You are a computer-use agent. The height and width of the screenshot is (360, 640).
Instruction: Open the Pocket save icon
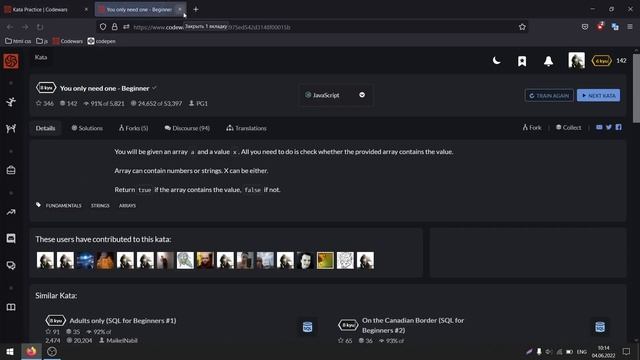coord(585,27)
